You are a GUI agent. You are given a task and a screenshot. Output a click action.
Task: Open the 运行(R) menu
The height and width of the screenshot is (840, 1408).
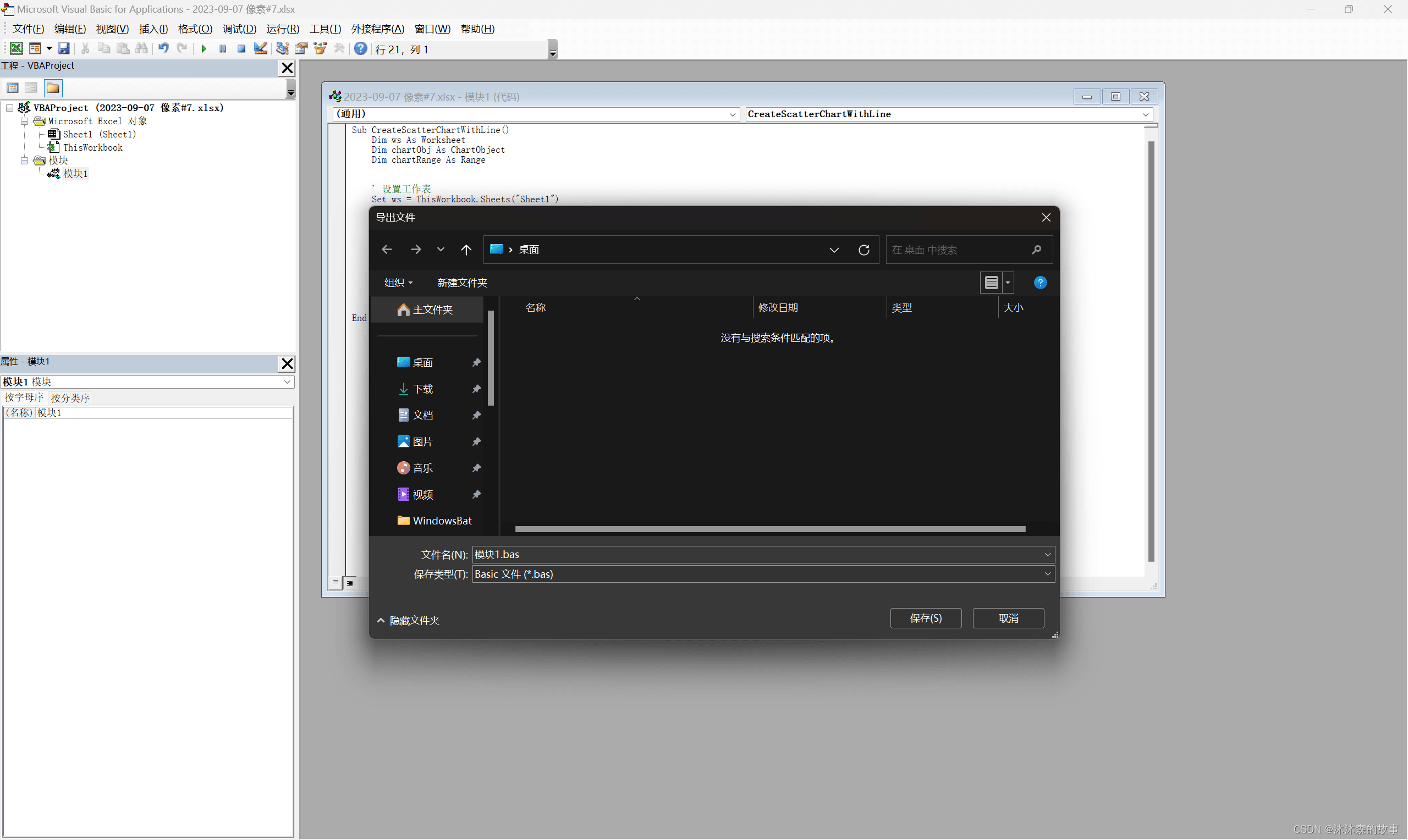pyautogui.click(x=283, y=29)
